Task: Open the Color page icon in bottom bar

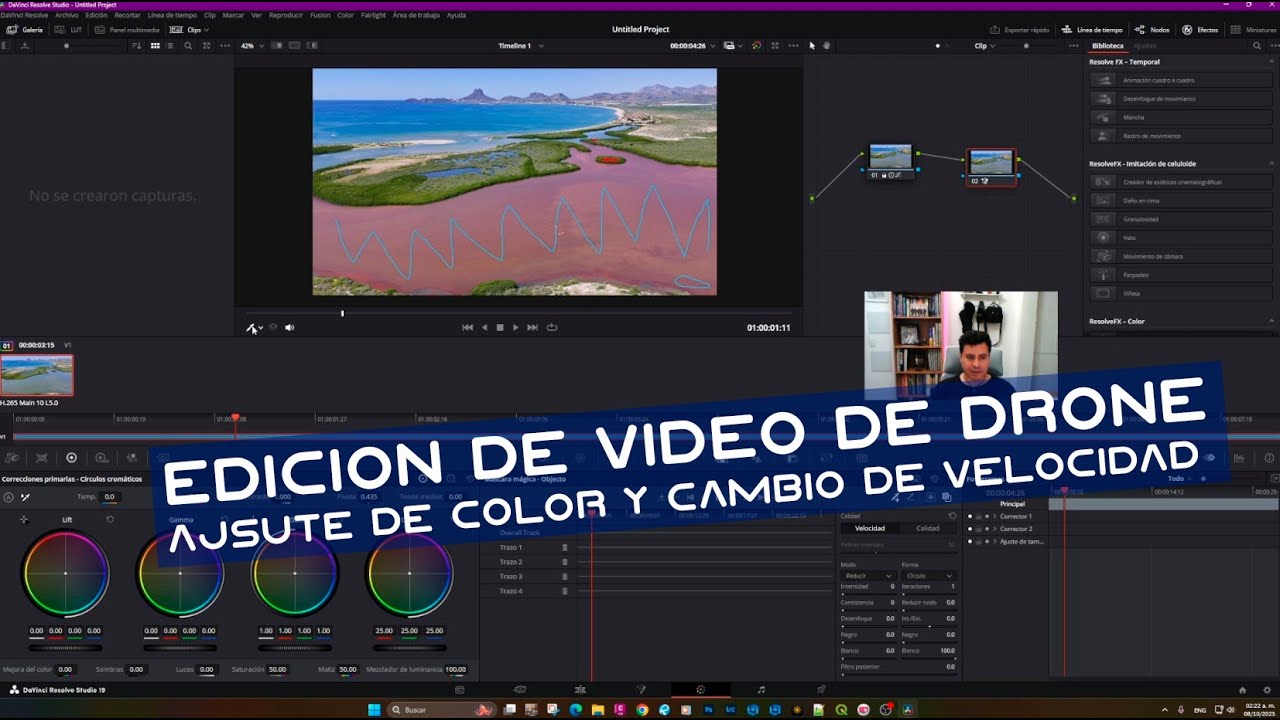Action: coord(700,690)
